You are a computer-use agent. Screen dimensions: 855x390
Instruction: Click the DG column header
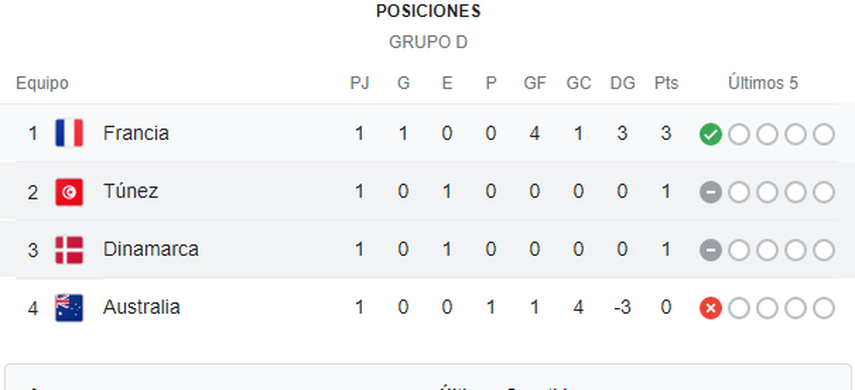pos(622,83)
